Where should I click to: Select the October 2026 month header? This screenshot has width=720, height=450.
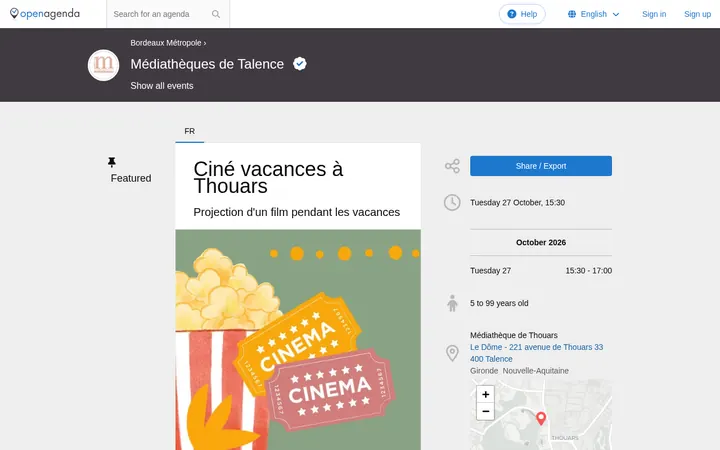tap(540, 242)
